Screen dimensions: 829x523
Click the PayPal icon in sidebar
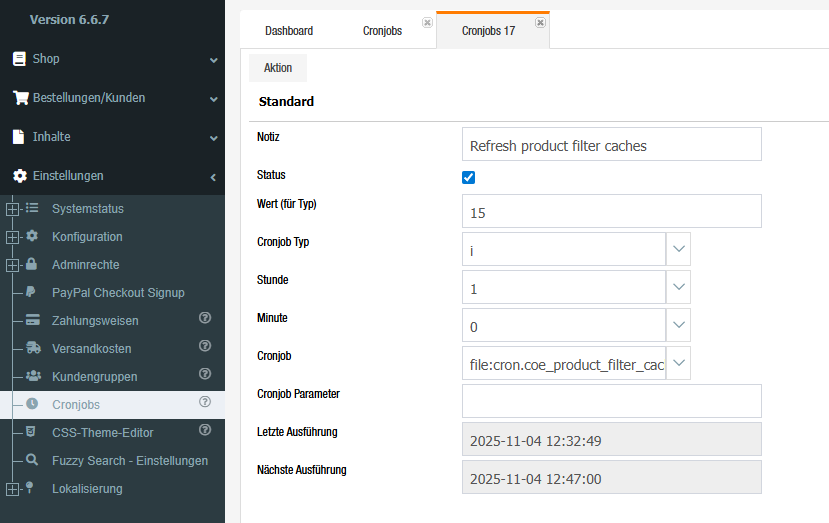[x=32, y=293]
